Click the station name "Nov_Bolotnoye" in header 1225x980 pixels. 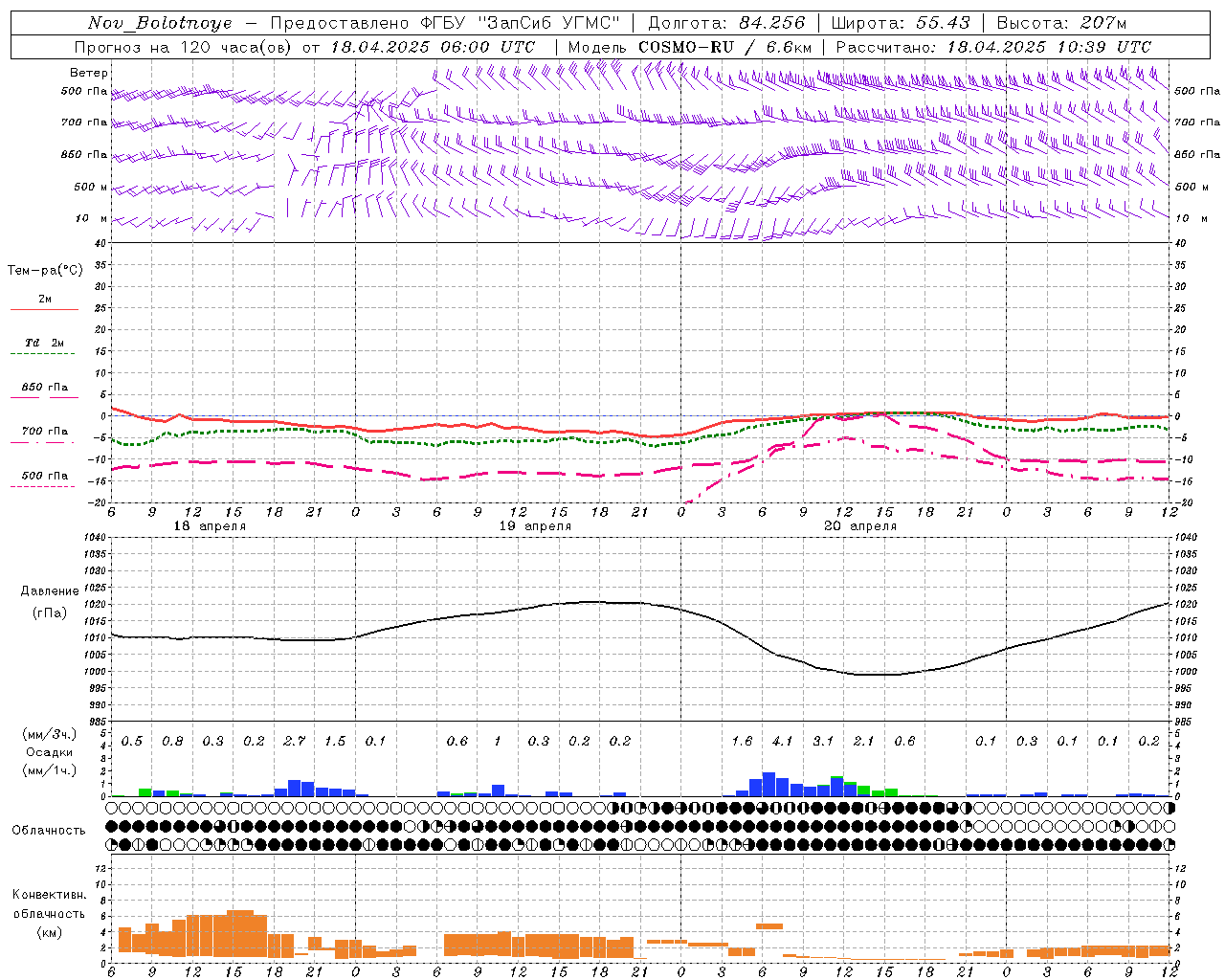pos(160,23)
